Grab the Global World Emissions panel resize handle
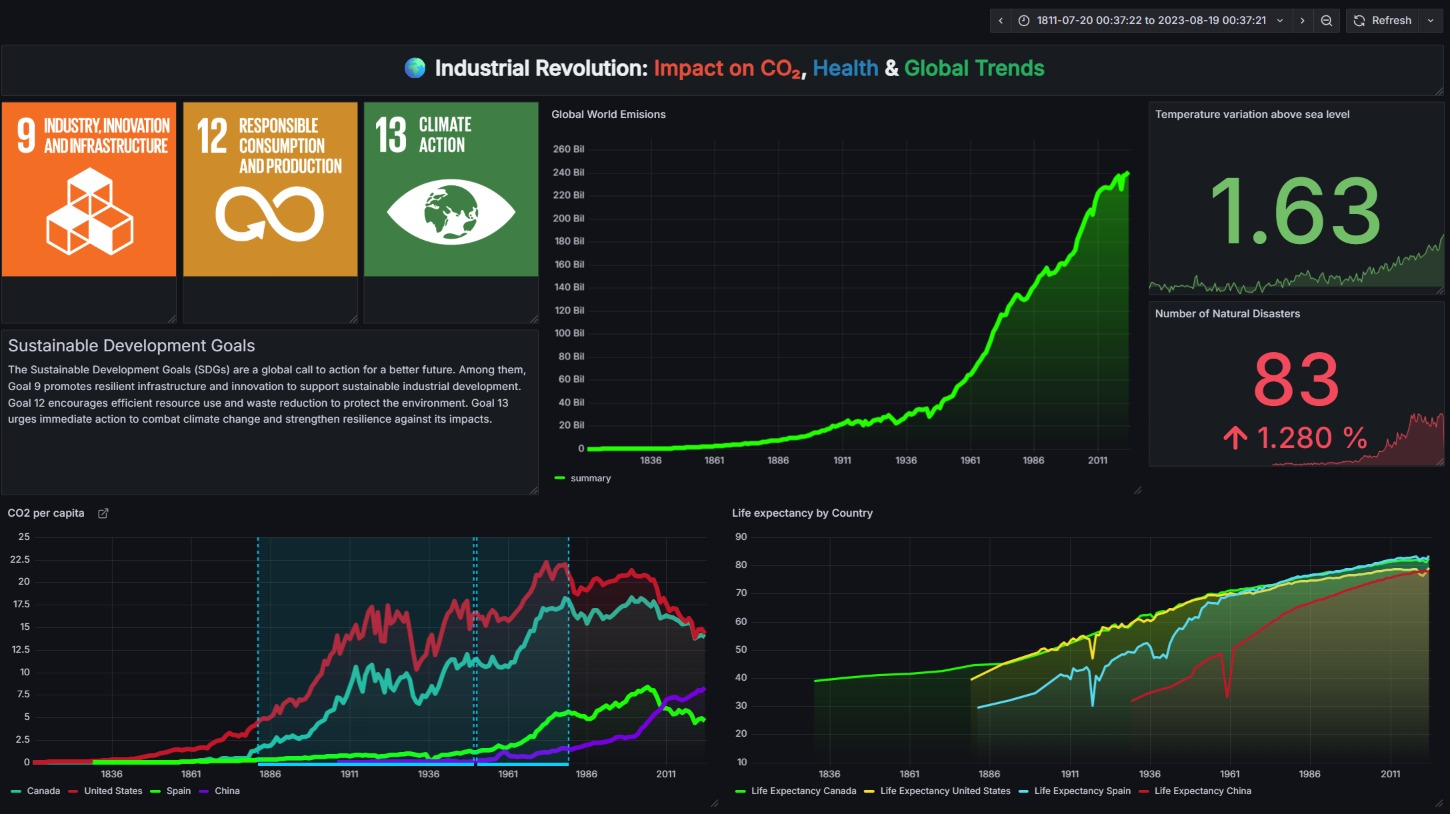1450x814 pixels. (1137, 490)
